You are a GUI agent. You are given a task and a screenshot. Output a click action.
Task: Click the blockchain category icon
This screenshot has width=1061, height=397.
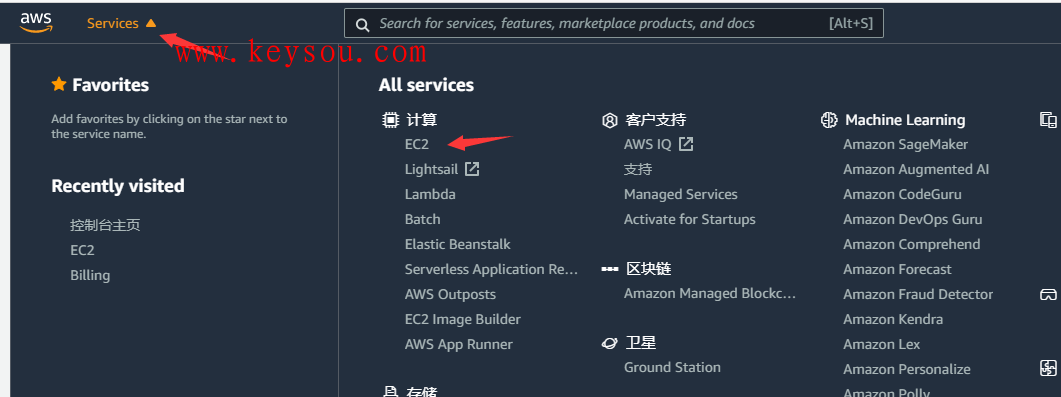[x=610, y=269]
